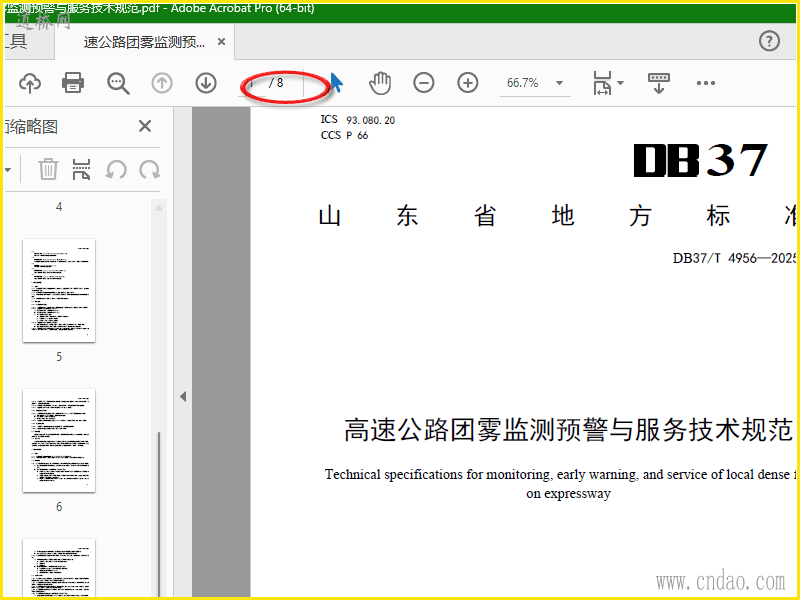This screenshot has height=600, width=800.
Task: Close the open document tab
Action: click(221, 42)
